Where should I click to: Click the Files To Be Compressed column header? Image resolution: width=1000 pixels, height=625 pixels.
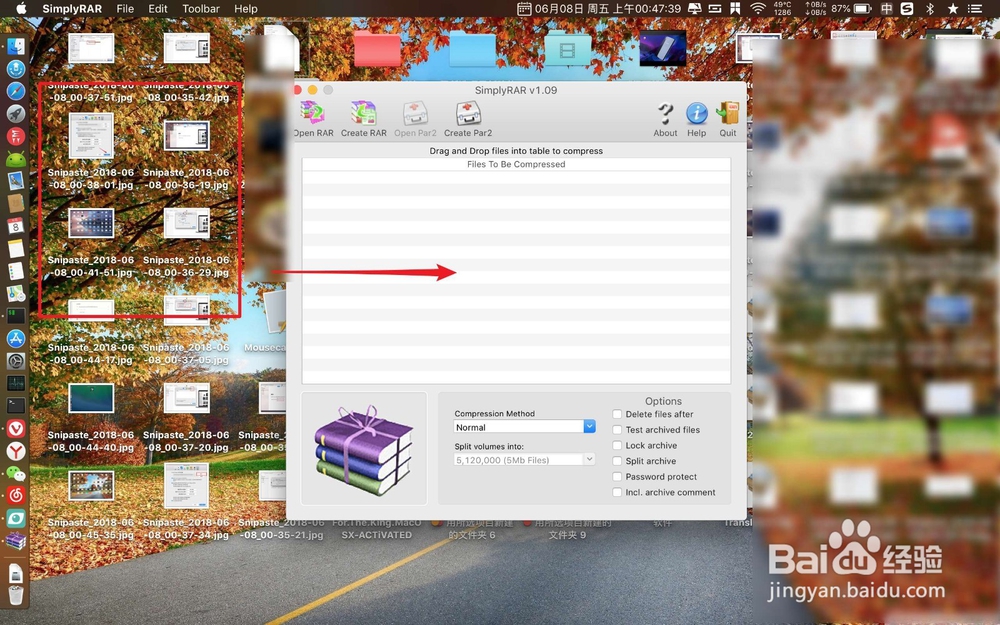[x=516, y=164]
